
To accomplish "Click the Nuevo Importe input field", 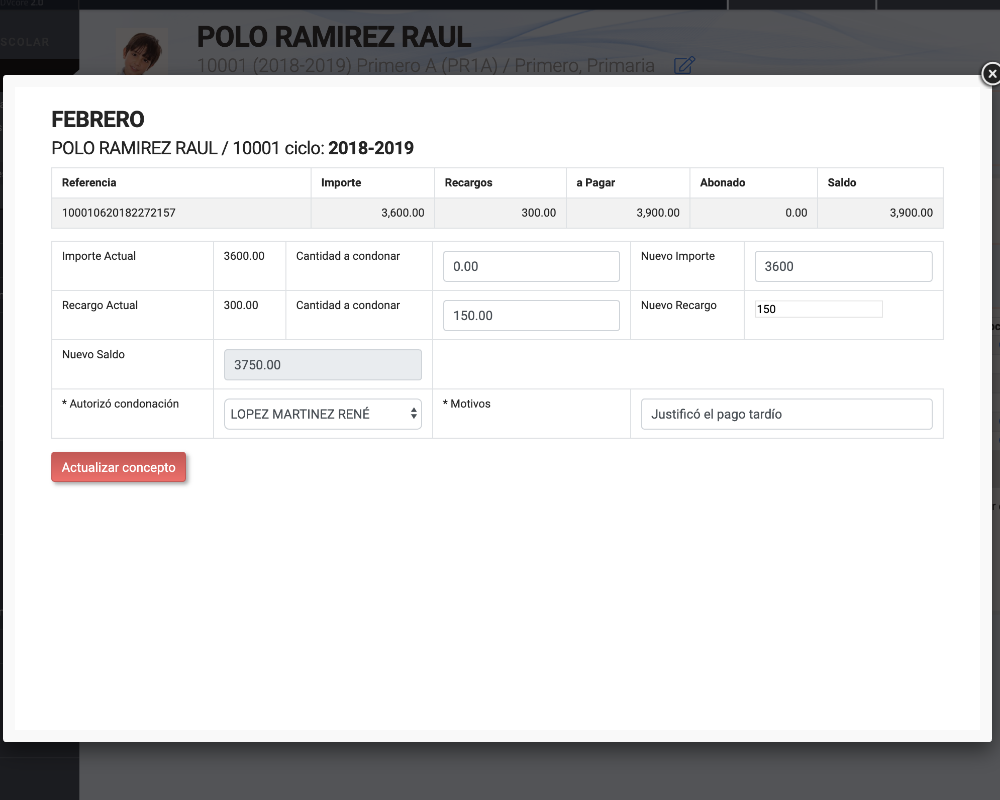I will 843,266.
